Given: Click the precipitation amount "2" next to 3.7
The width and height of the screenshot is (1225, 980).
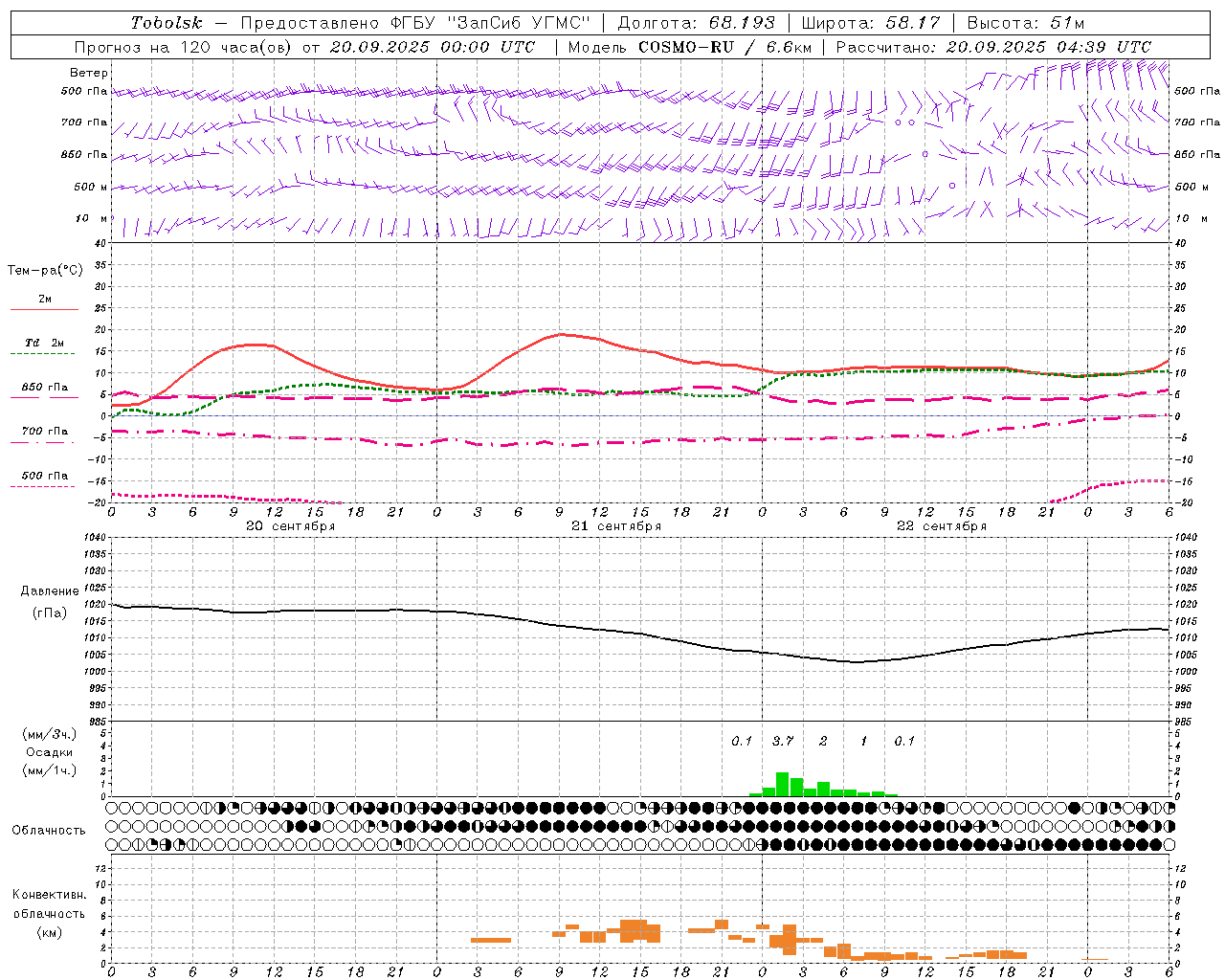Looking at the screenshot, I should [x=823, y=741].
